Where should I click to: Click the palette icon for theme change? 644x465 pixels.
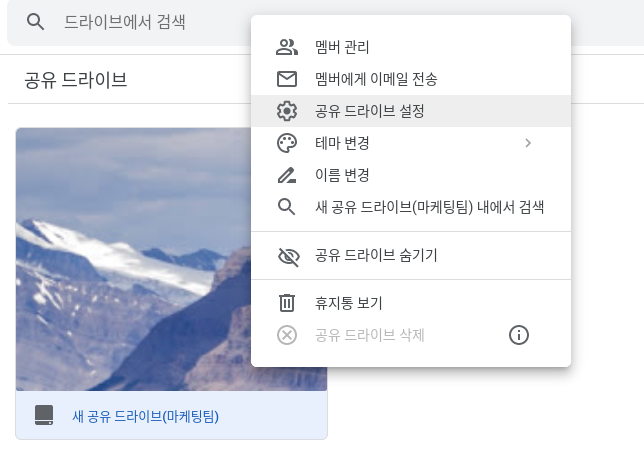pyautogui.click(x=287, y=143)
